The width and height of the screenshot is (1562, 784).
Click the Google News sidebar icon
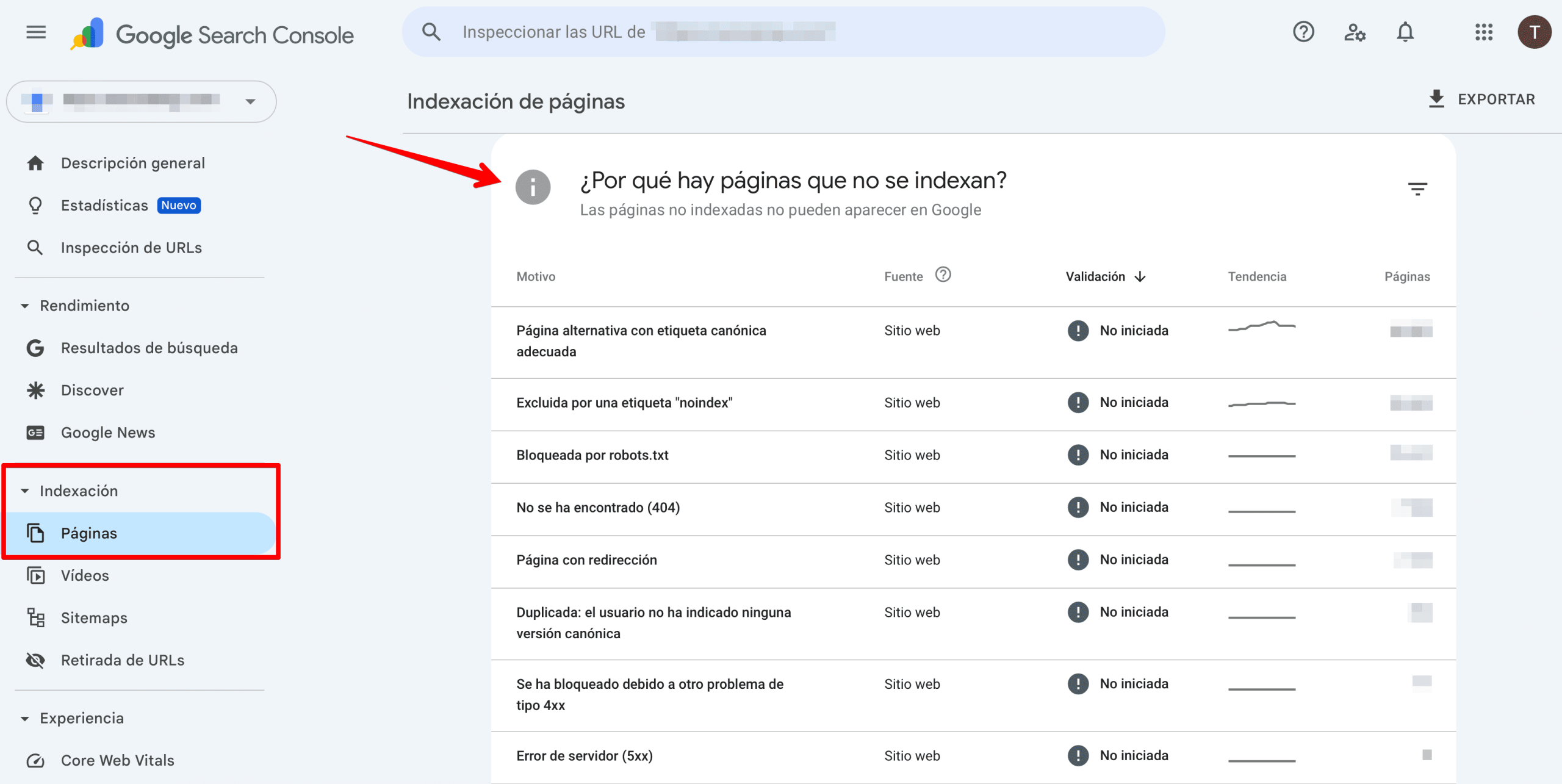(35, 433)
